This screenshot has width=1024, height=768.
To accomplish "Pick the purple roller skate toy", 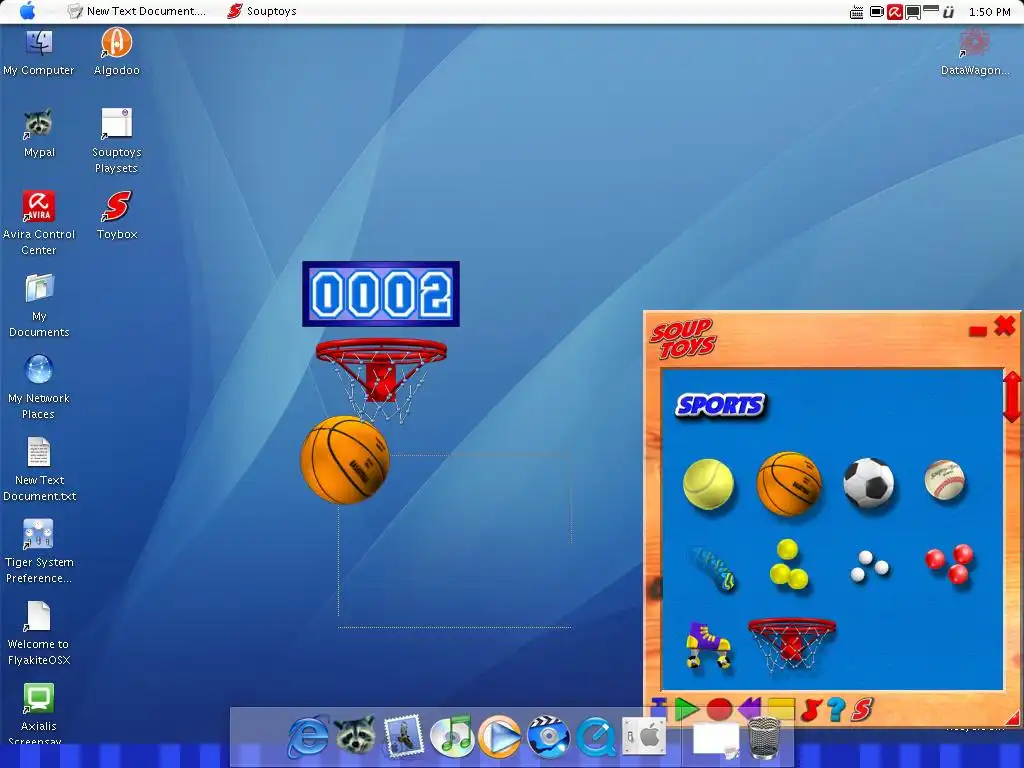I will click(x=708, y=645).
